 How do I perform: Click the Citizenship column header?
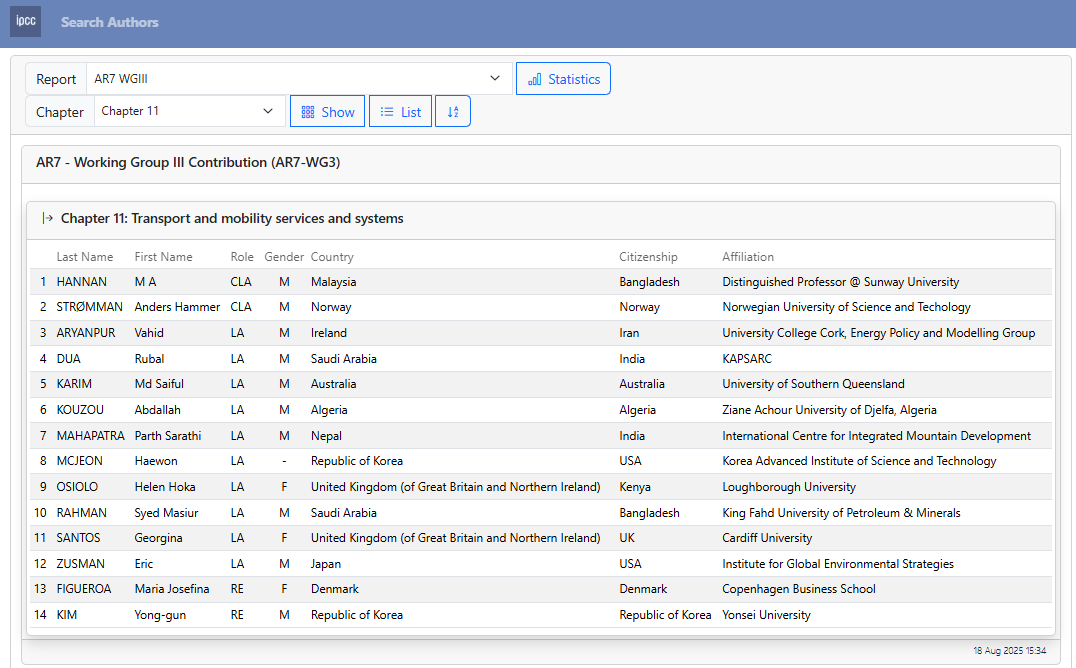(x=648, y=257)
